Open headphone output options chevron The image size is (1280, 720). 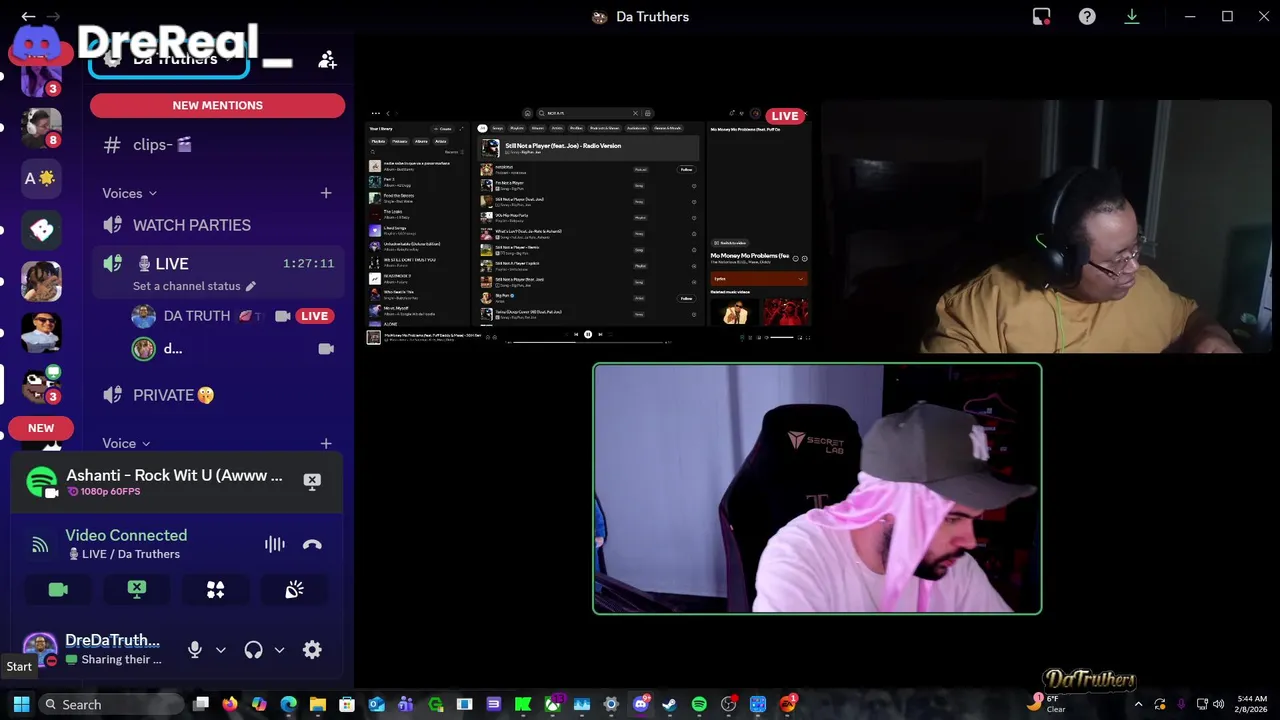pos(279,650)
